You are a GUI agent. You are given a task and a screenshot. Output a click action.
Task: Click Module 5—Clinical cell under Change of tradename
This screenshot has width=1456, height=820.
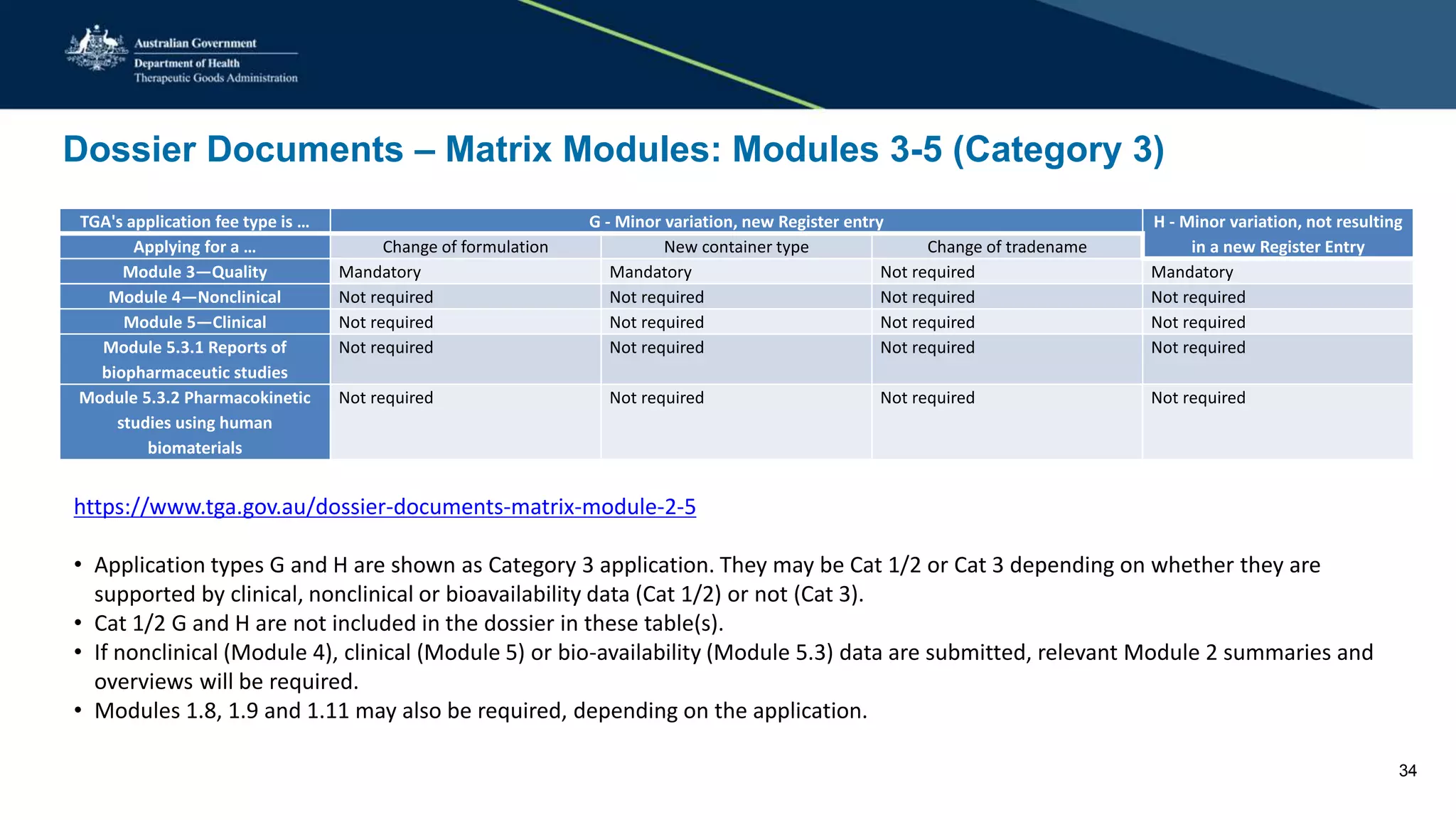(x=1007, y=322)
